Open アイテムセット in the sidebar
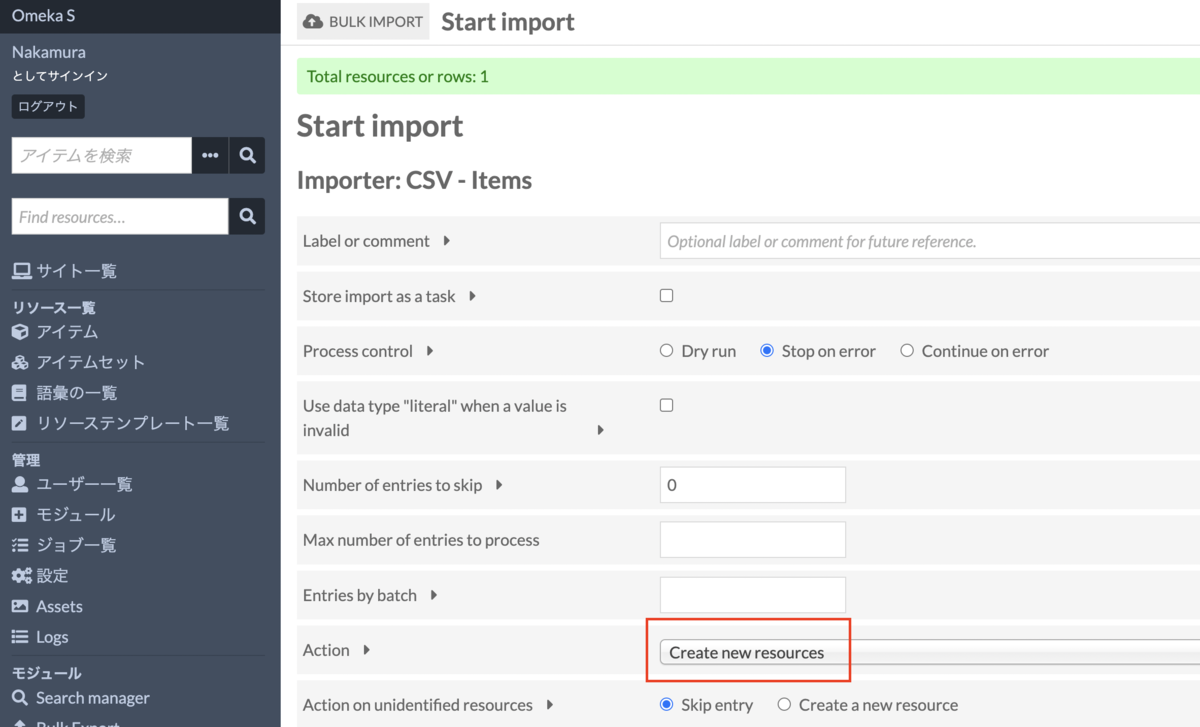1200x727 pixels. (90, 363)
